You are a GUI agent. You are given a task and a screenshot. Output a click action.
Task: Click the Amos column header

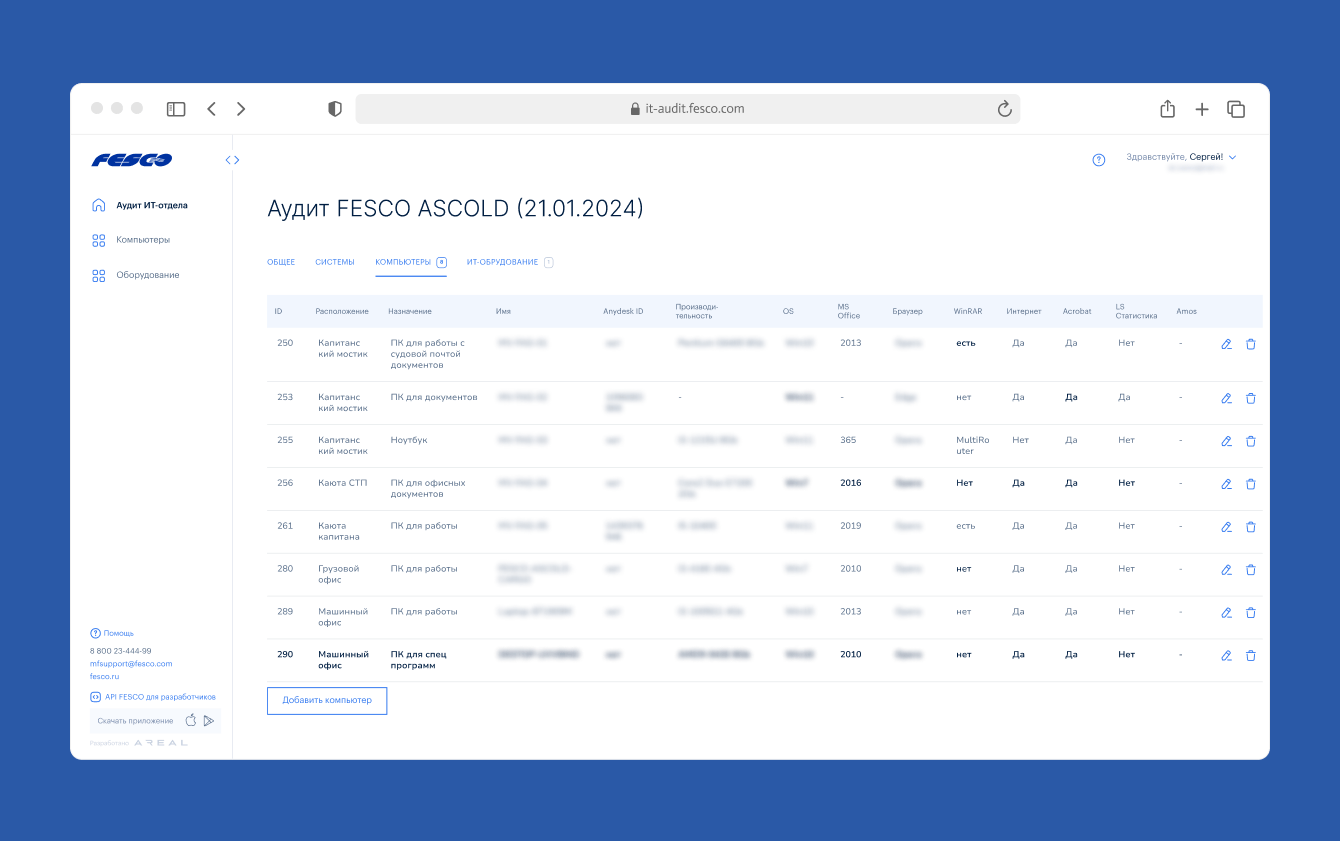pyautogui.click(x=1186, y=311)
